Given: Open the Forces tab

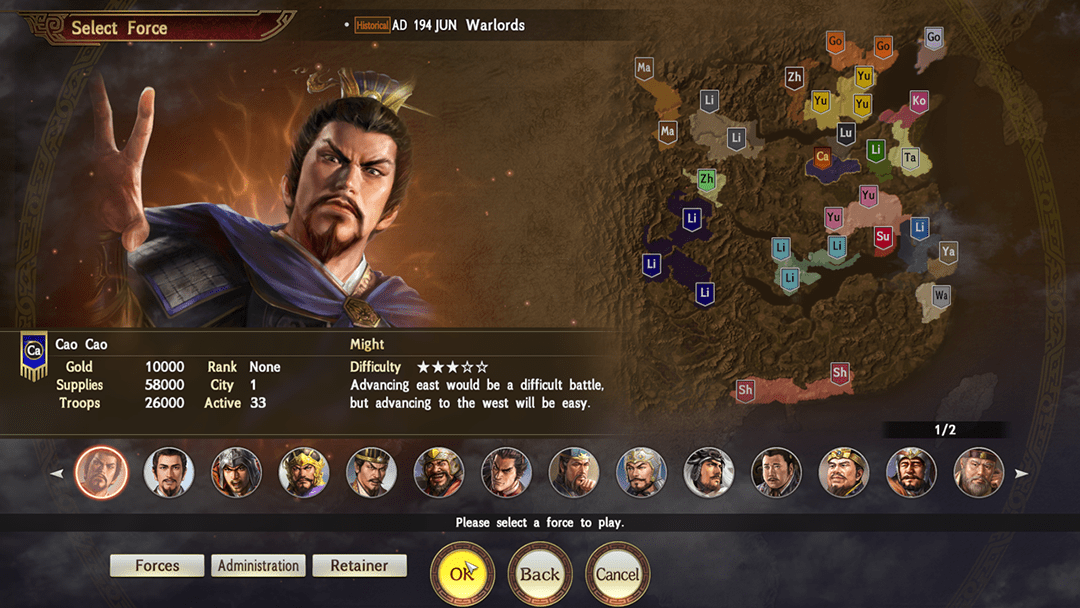Looking at the screenshot, I should coord(157,565).
